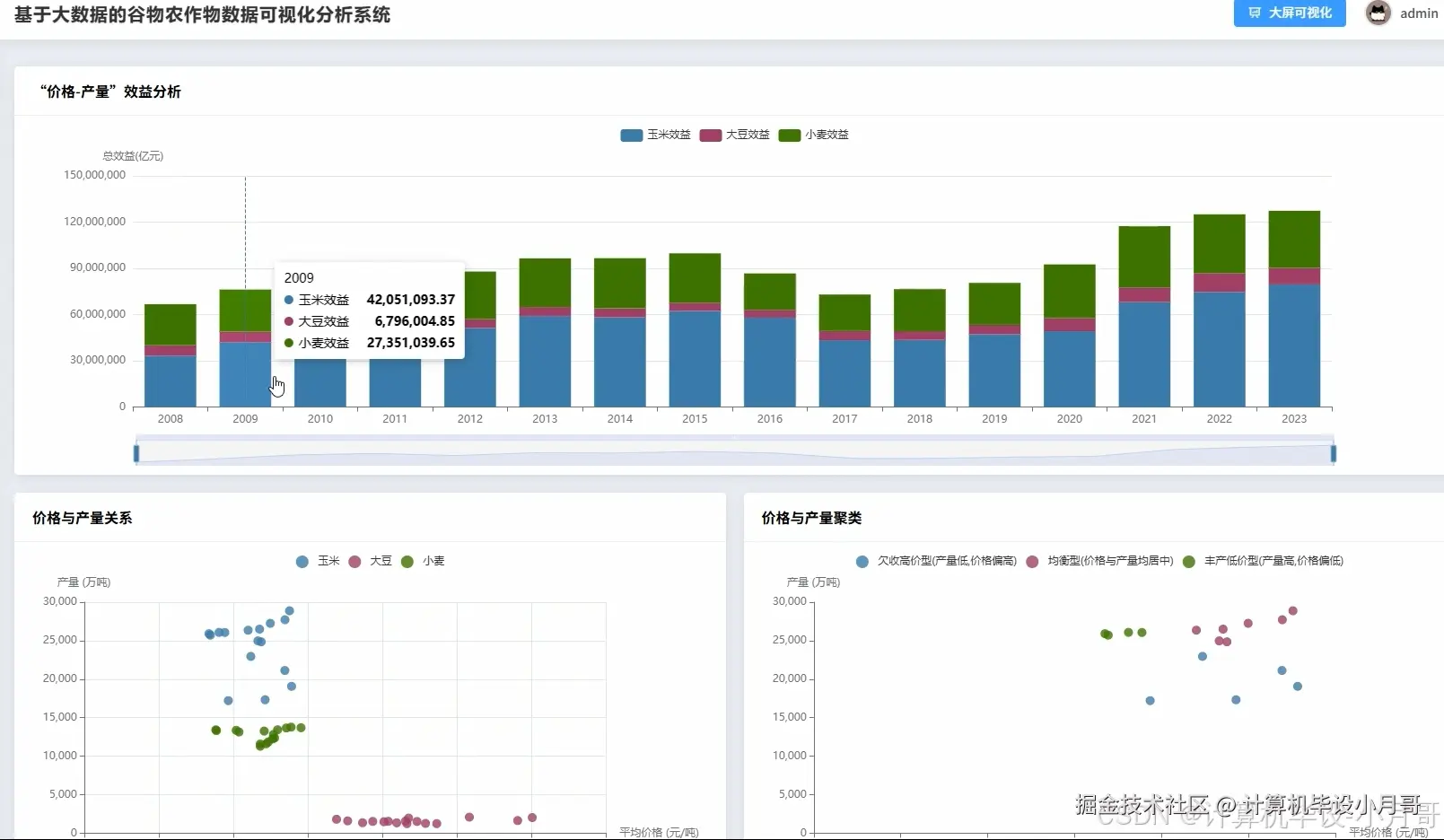Image resolution: width=1444 pixels, height=840 pixels.
Task: Select the green 小麦 bar segment for 2013
Action: click(545, 283)
